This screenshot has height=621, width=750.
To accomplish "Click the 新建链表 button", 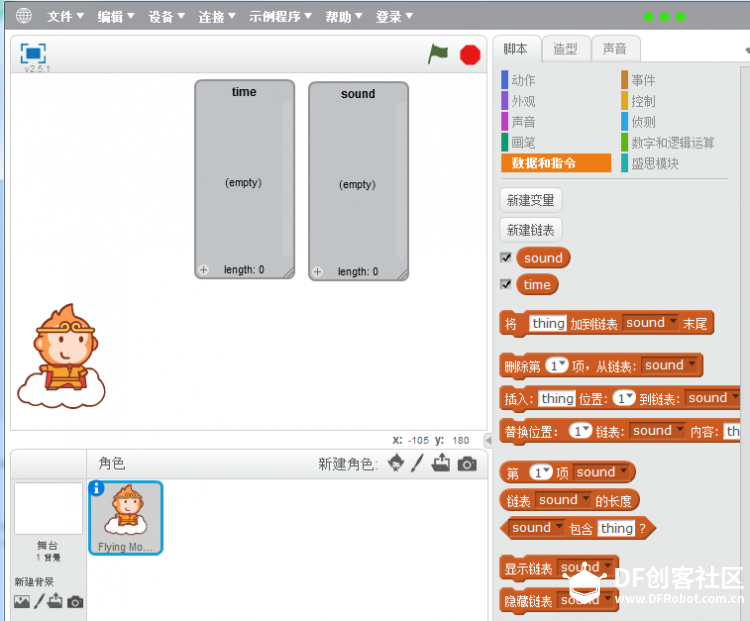I will (530, 230).
